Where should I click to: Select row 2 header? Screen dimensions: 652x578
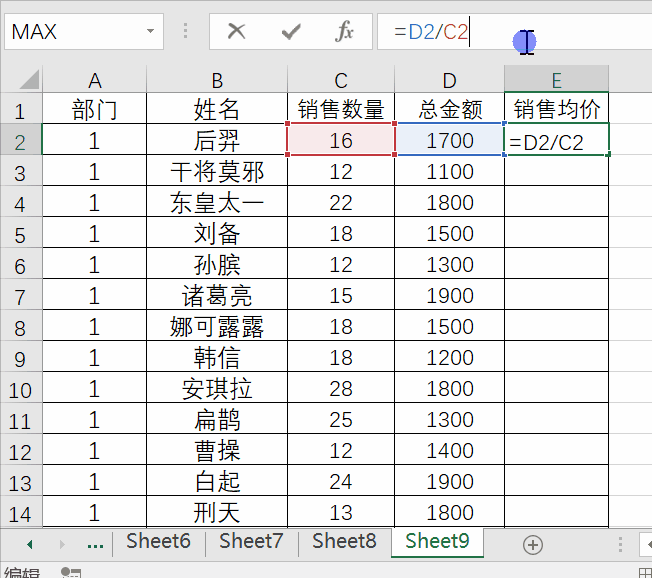pos(20,141)
